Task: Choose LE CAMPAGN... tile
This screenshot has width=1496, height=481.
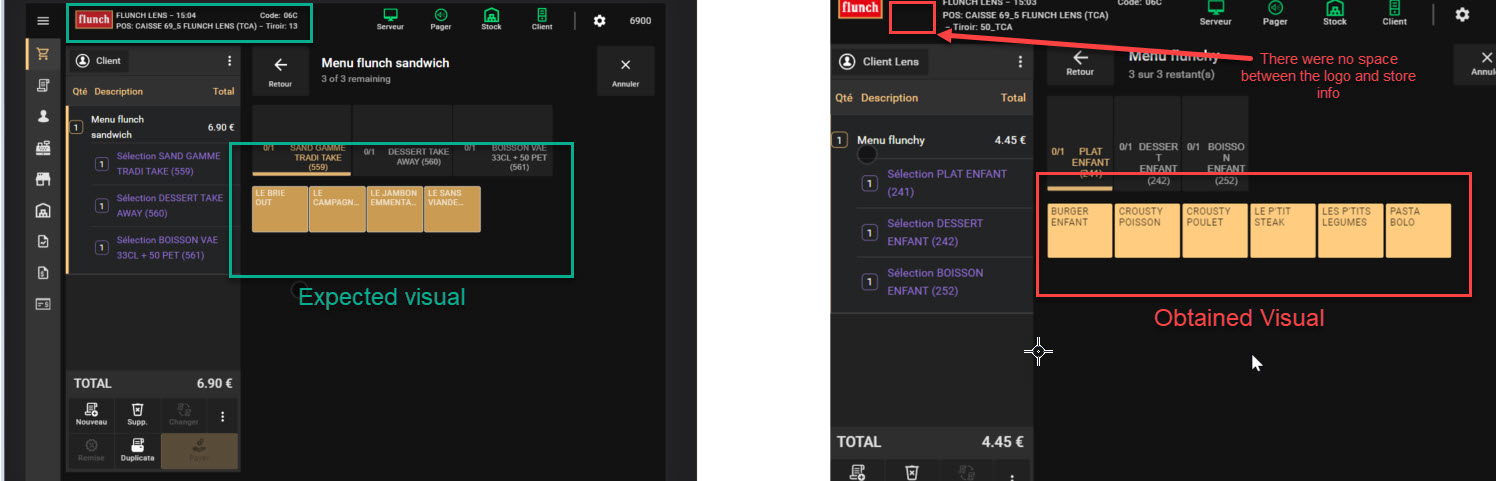Action: point(337,209)
